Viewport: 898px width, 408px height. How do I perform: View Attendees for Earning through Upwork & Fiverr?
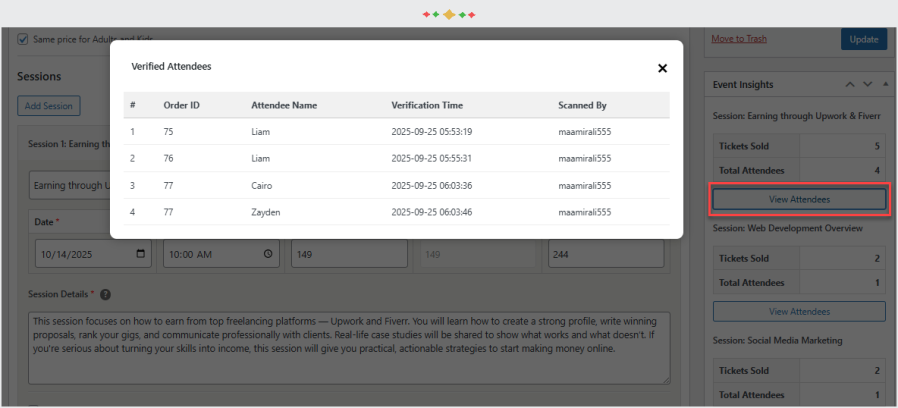[799, 199]
